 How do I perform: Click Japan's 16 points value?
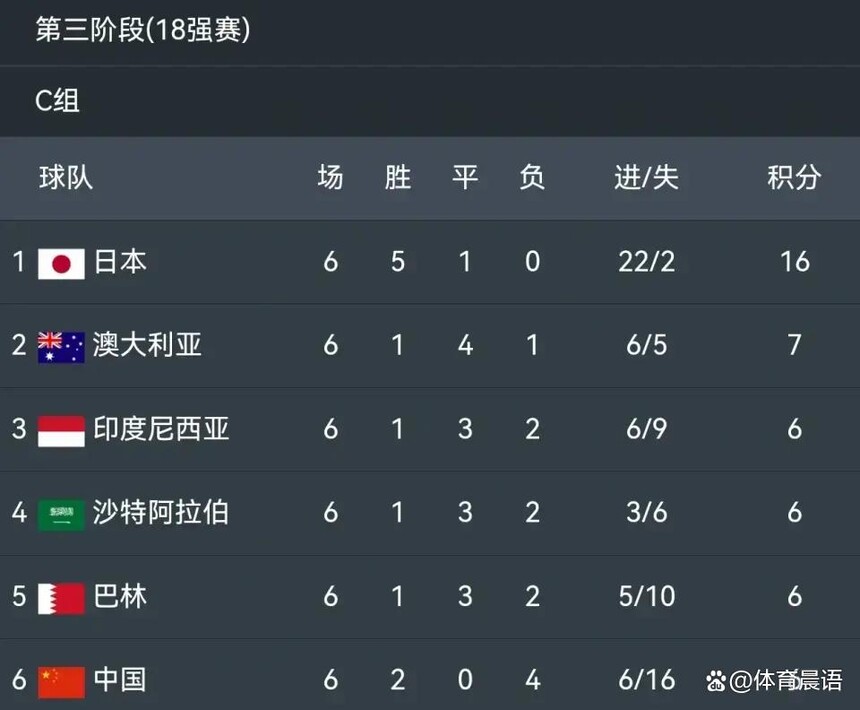pyautogui.click(x=795, y=262)
